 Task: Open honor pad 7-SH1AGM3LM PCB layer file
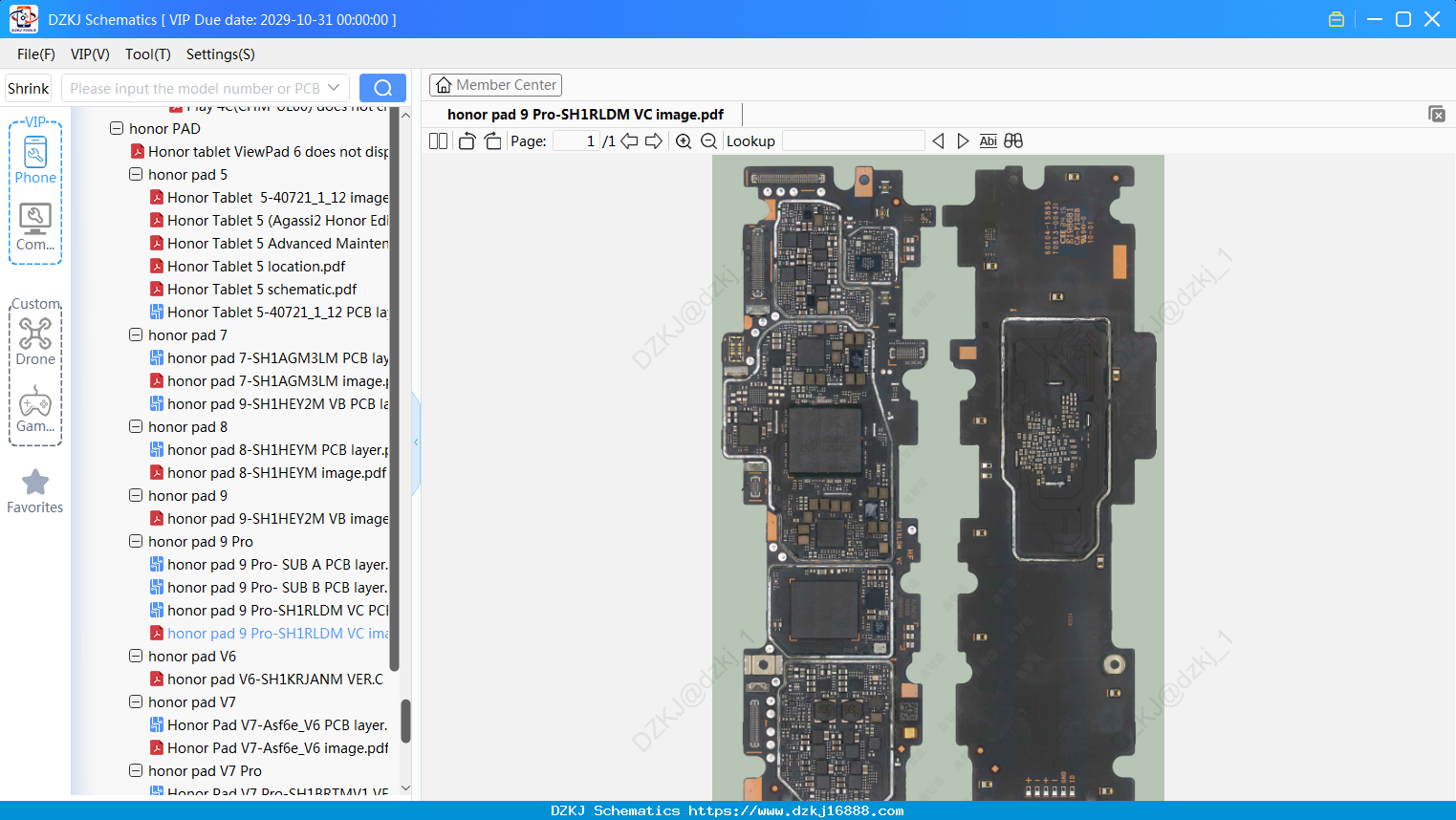(269, 357)
